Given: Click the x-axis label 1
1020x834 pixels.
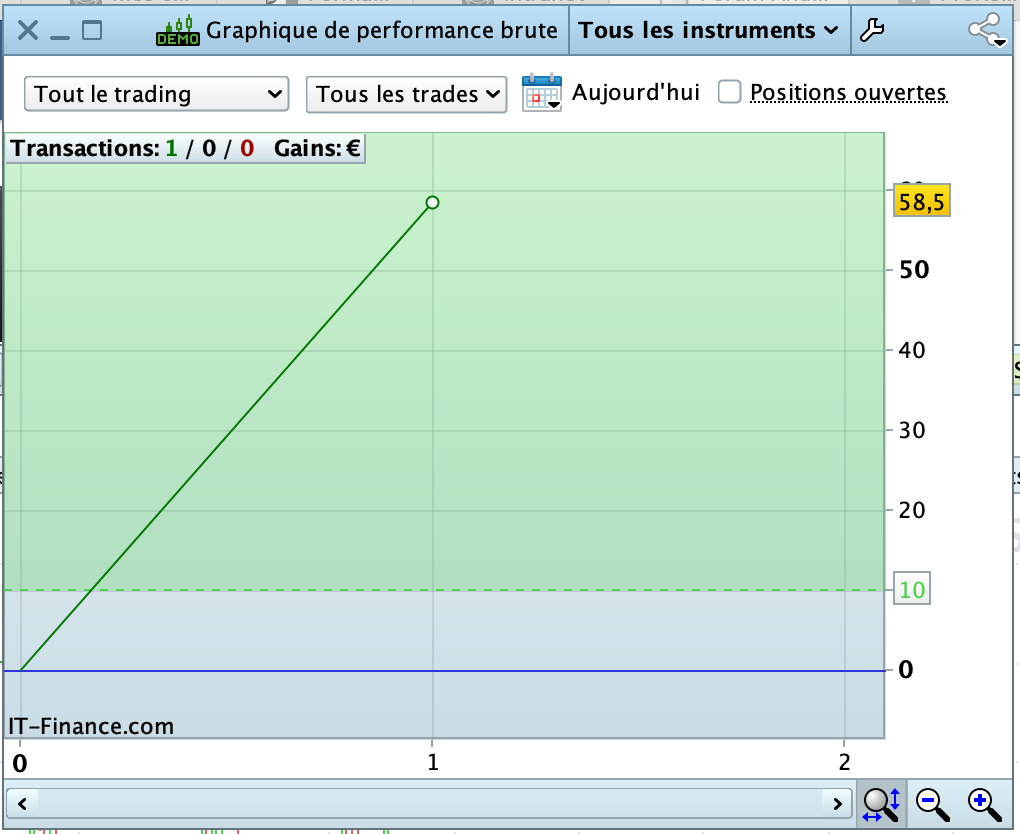Looking at the screenshot, I should (433, 762).
